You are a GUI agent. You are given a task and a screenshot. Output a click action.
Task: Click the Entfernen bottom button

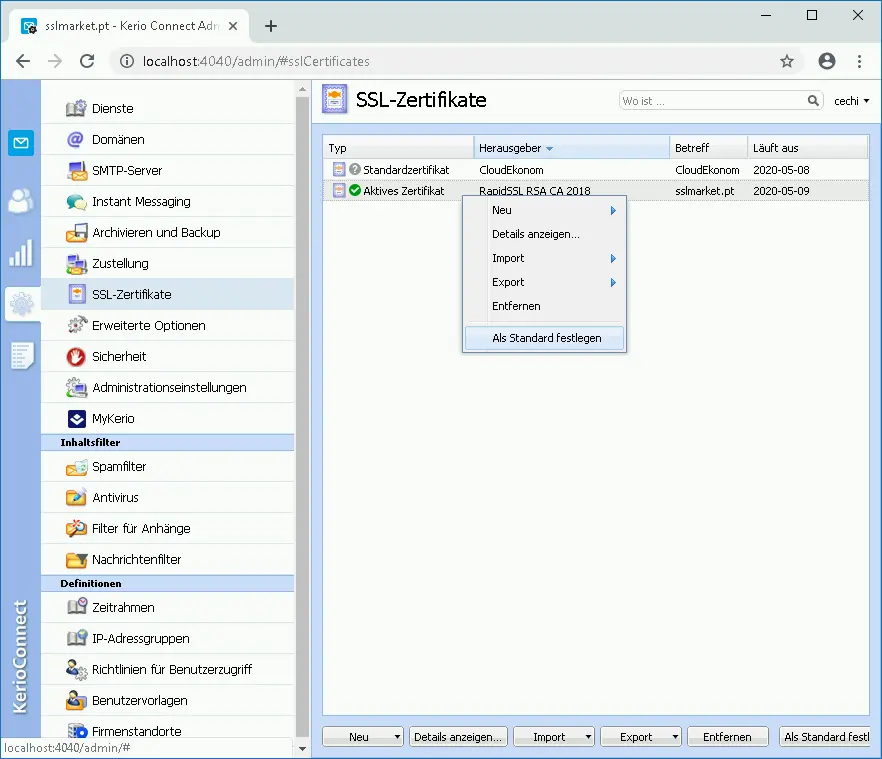[x=727, y=736]
